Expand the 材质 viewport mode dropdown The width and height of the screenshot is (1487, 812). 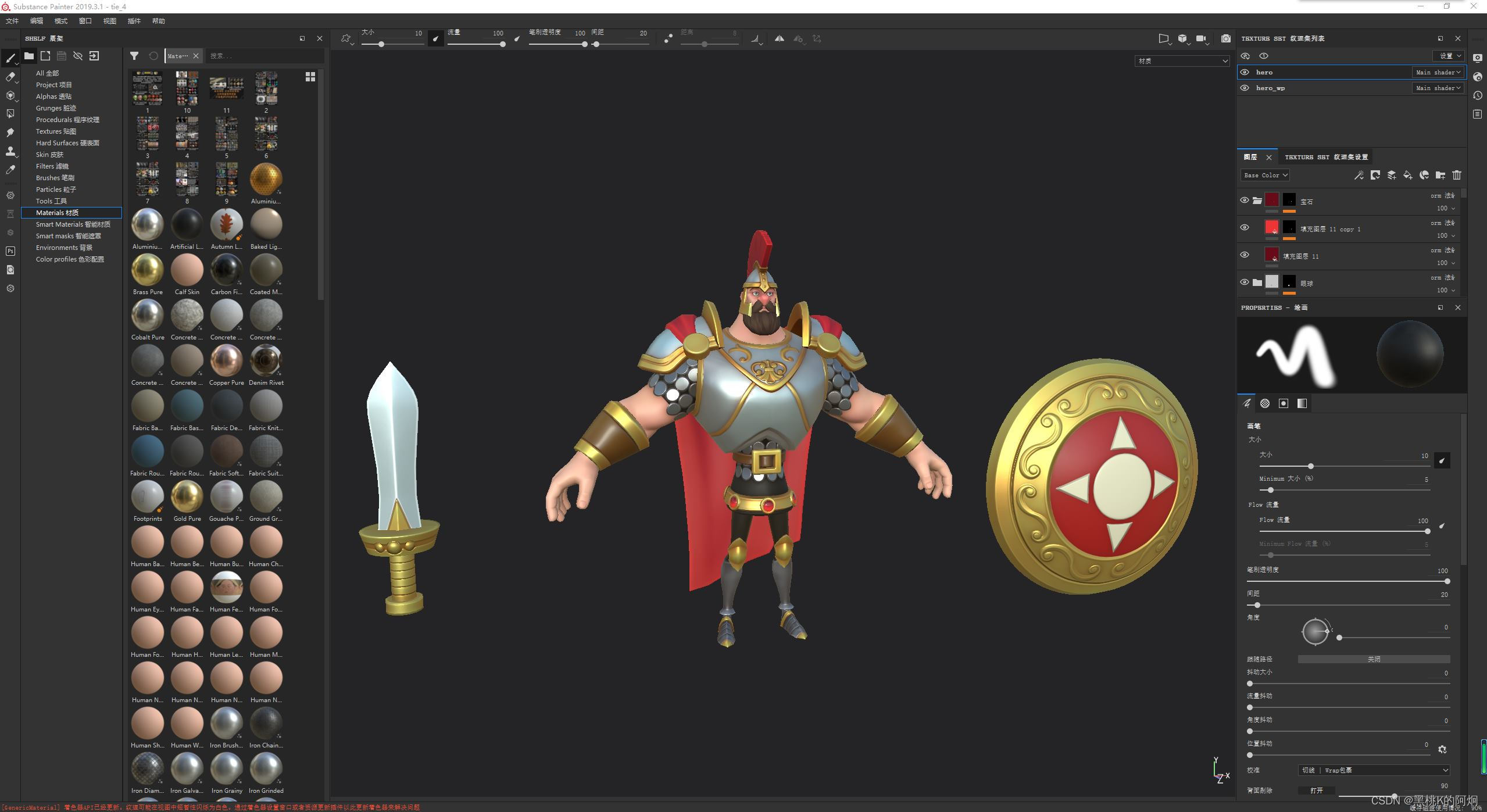[x=1182, y=61]
